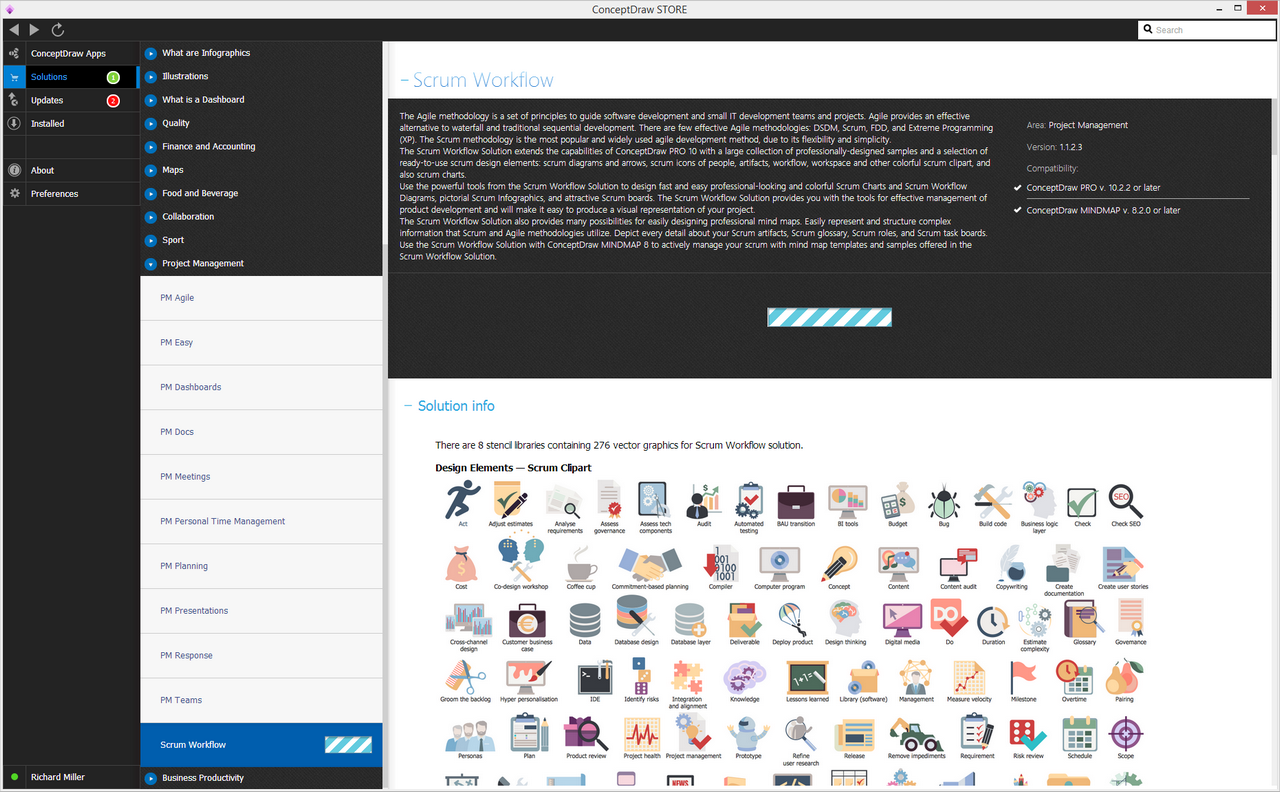The height and width of the screenshot is (792, 1280).
Task: Open the PM Docs solution
Action: (262, 432)
